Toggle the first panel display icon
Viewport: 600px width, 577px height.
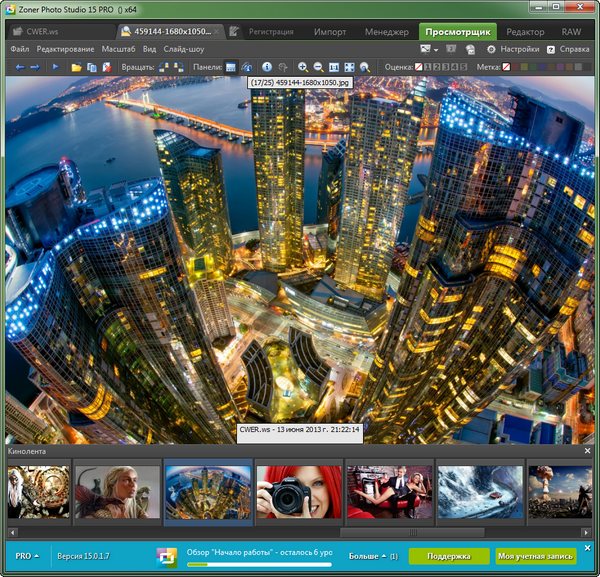(x=231, y=67)
